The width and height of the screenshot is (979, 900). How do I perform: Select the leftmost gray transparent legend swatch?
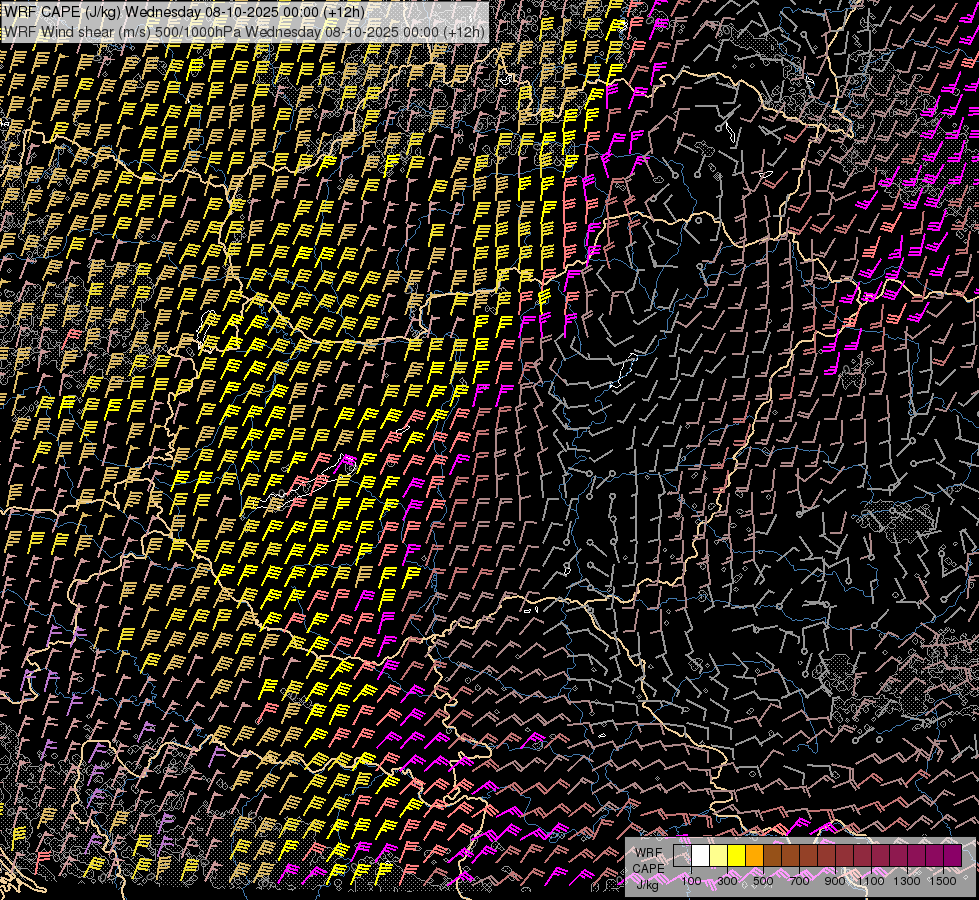click(683, 856)
